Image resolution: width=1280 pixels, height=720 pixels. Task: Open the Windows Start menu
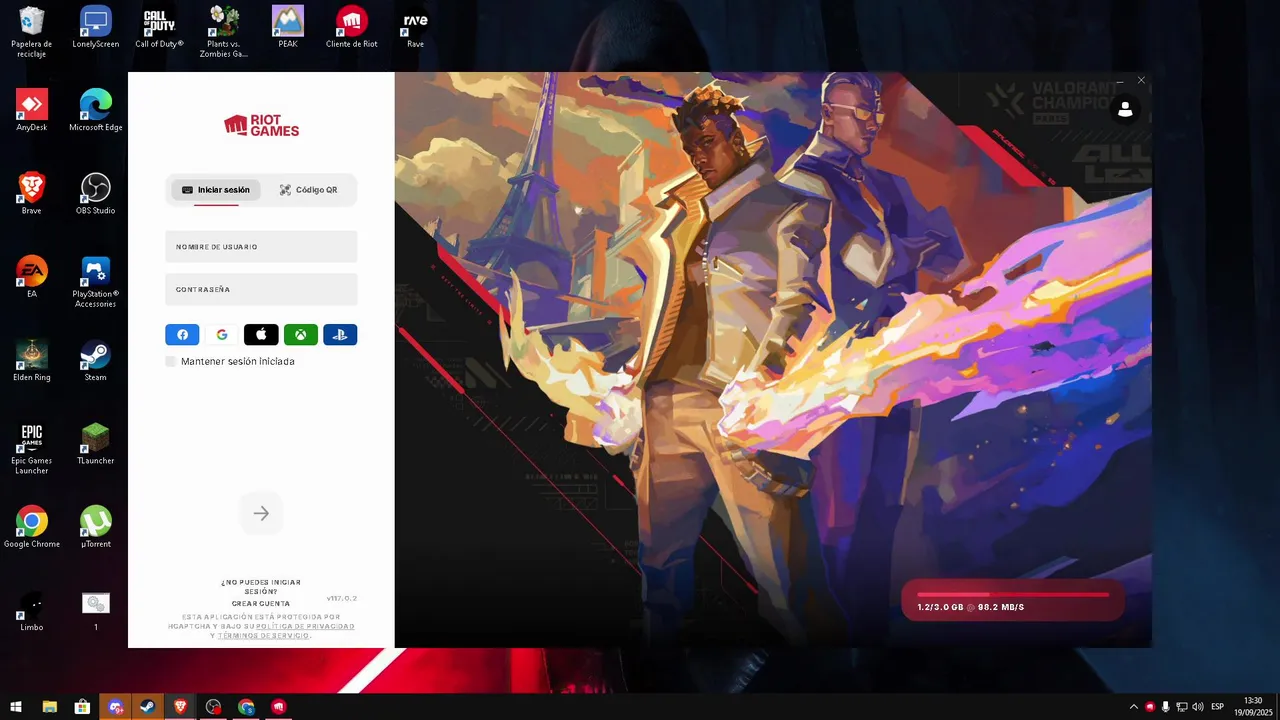[15, 706]
